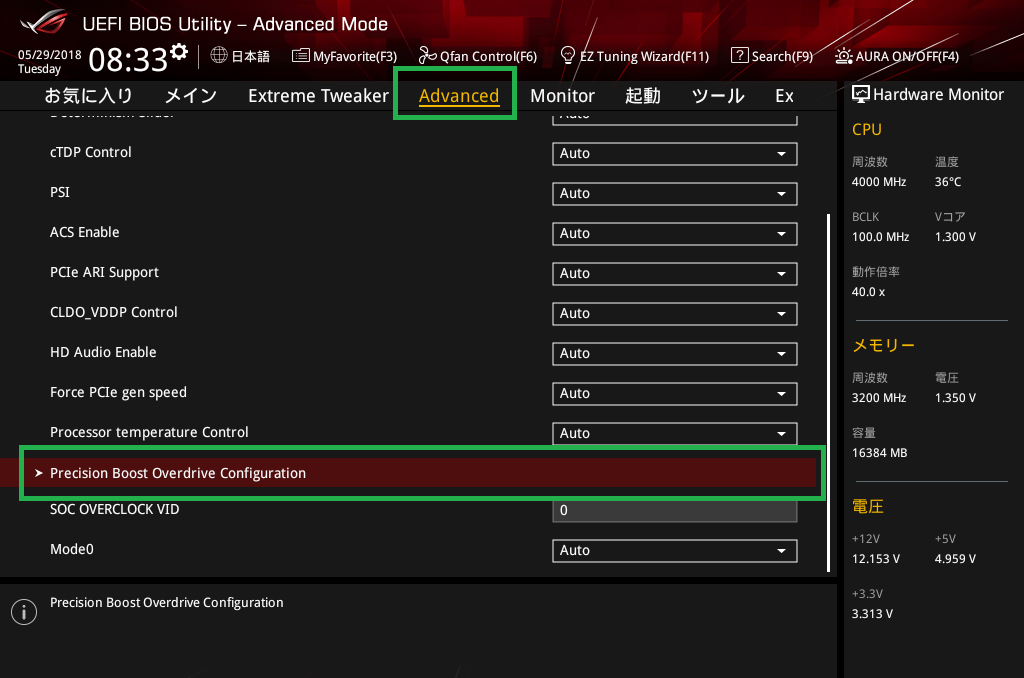Screen dimensions: 1024x678
Task: Click the 100.0 MHz BCLK value
Action: pos(880,237)
